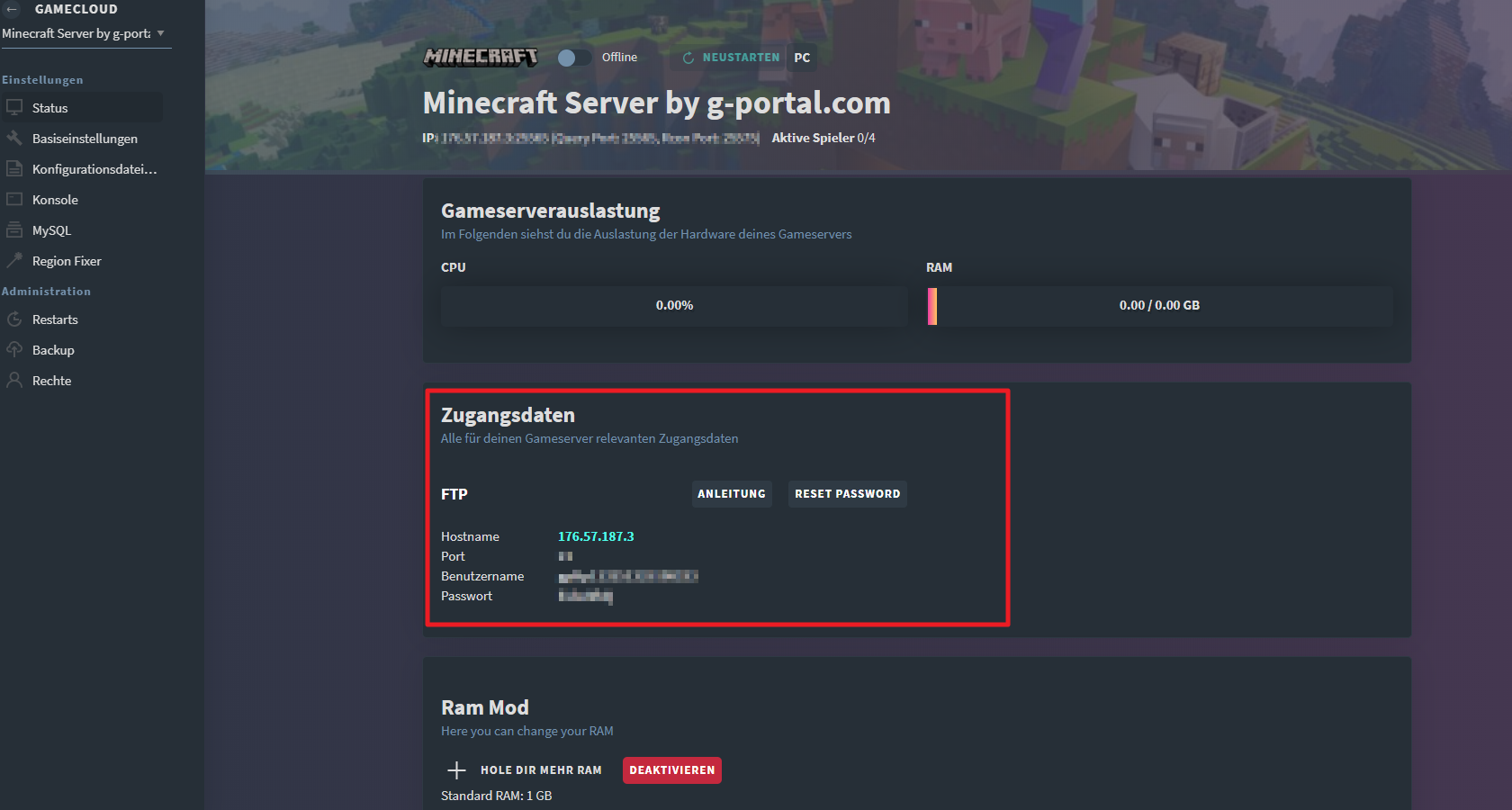Open the MySQL menu item
Viewport: 1512px width, 810px height.
click(x=51, y=230)
